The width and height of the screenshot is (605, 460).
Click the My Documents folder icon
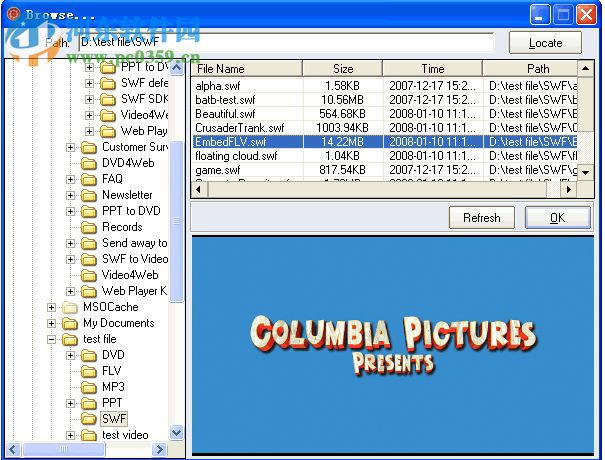click(70, 323)
